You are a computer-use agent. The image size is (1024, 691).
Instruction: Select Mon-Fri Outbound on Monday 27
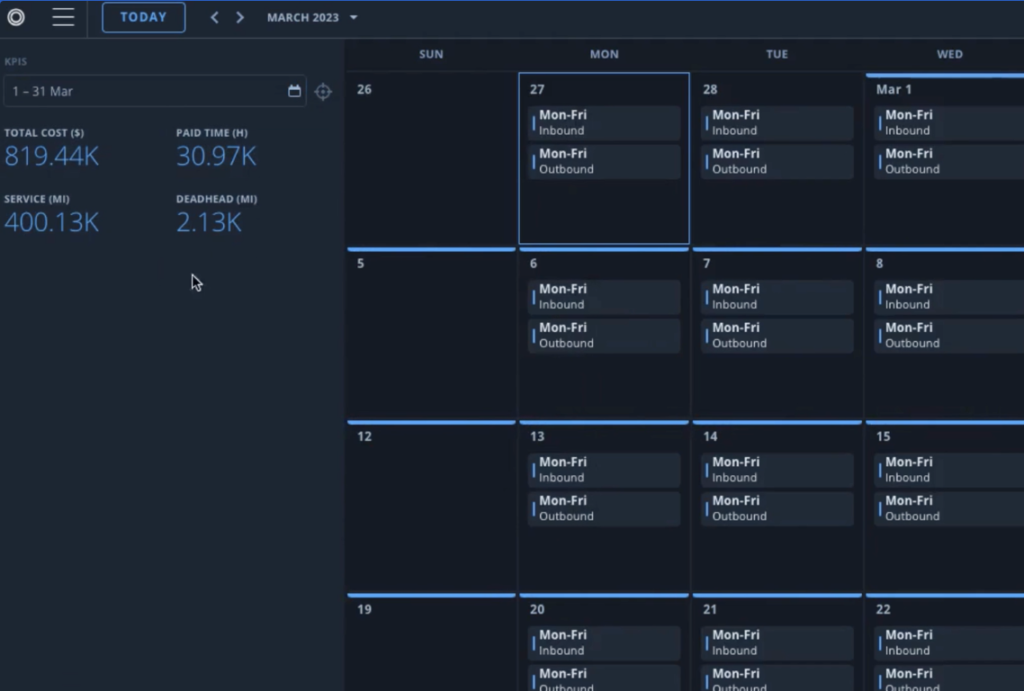point(604,162)
